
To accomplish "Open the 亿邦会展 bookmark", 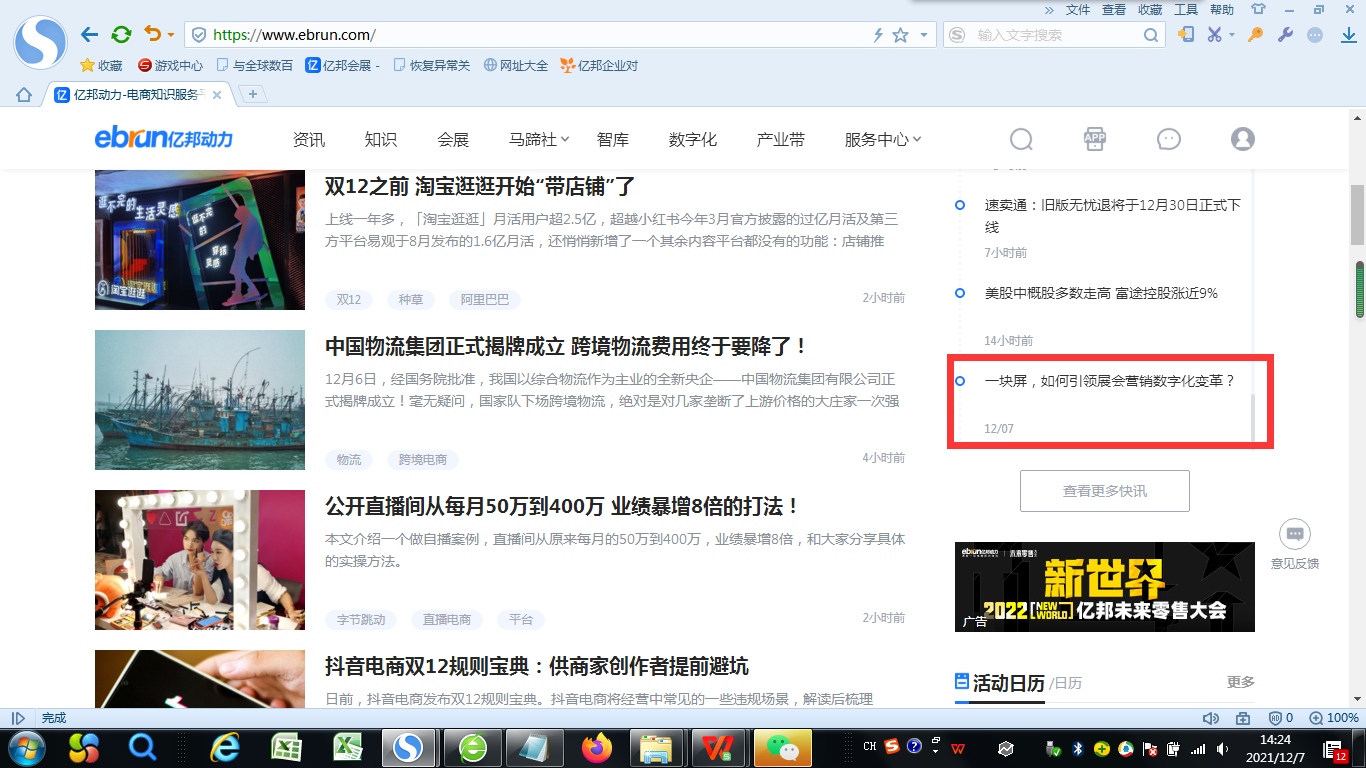I will click(343, 65).
